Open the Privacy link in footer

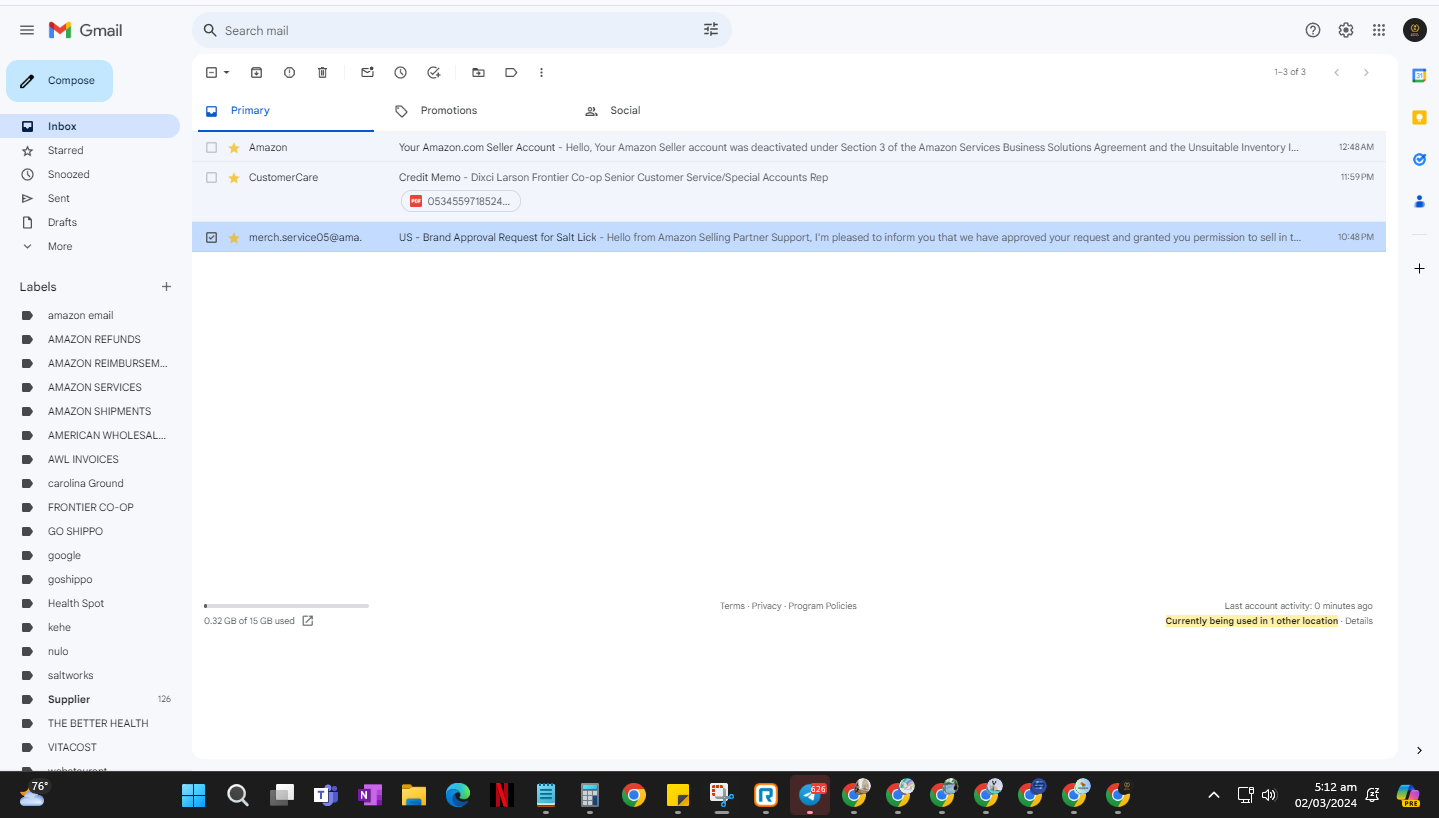coord(766,606)
